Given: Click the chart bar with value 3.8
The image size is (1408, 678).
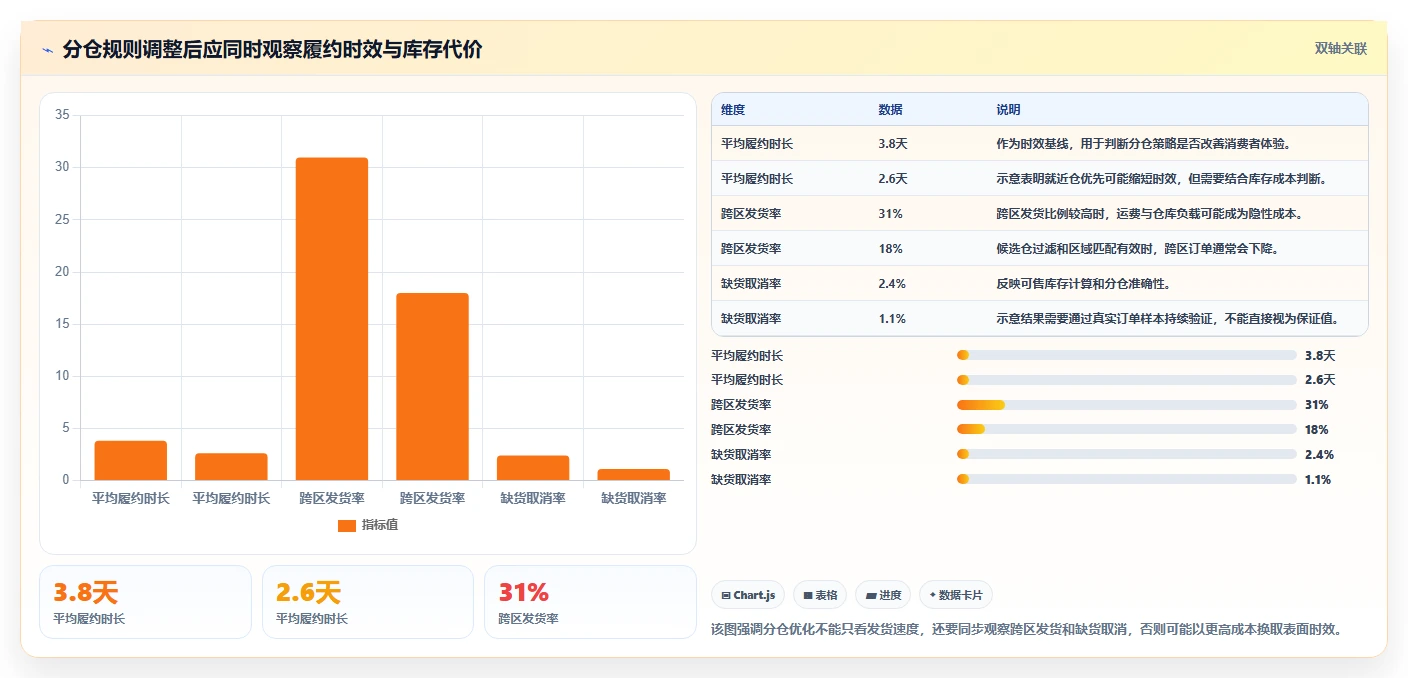Looking at the screenshot, I should click(x=131, y=461).
